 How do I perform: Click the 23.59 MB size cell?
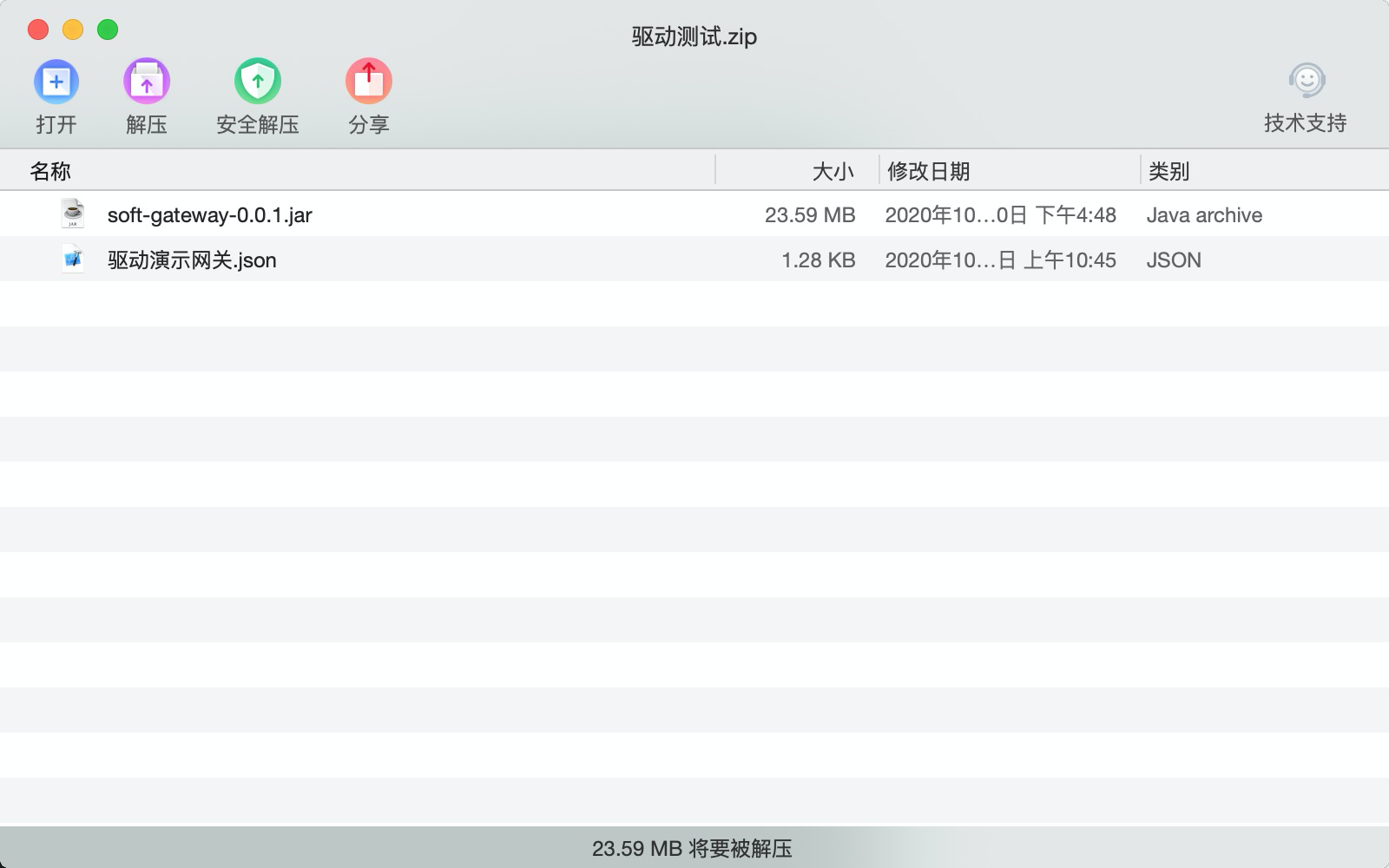(x=809, y=215)
